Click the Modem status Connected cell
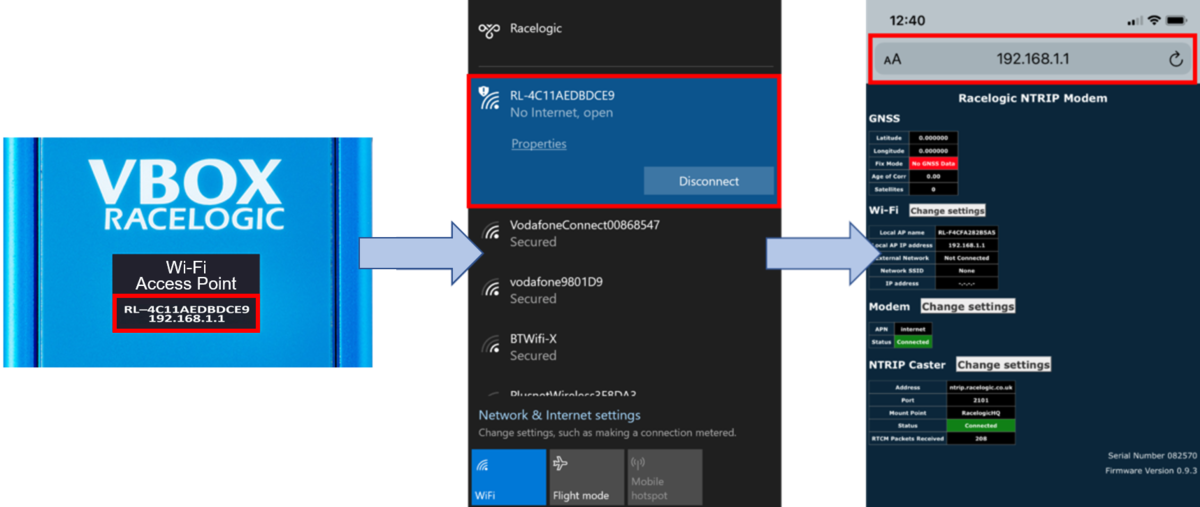 click(913, 342)
